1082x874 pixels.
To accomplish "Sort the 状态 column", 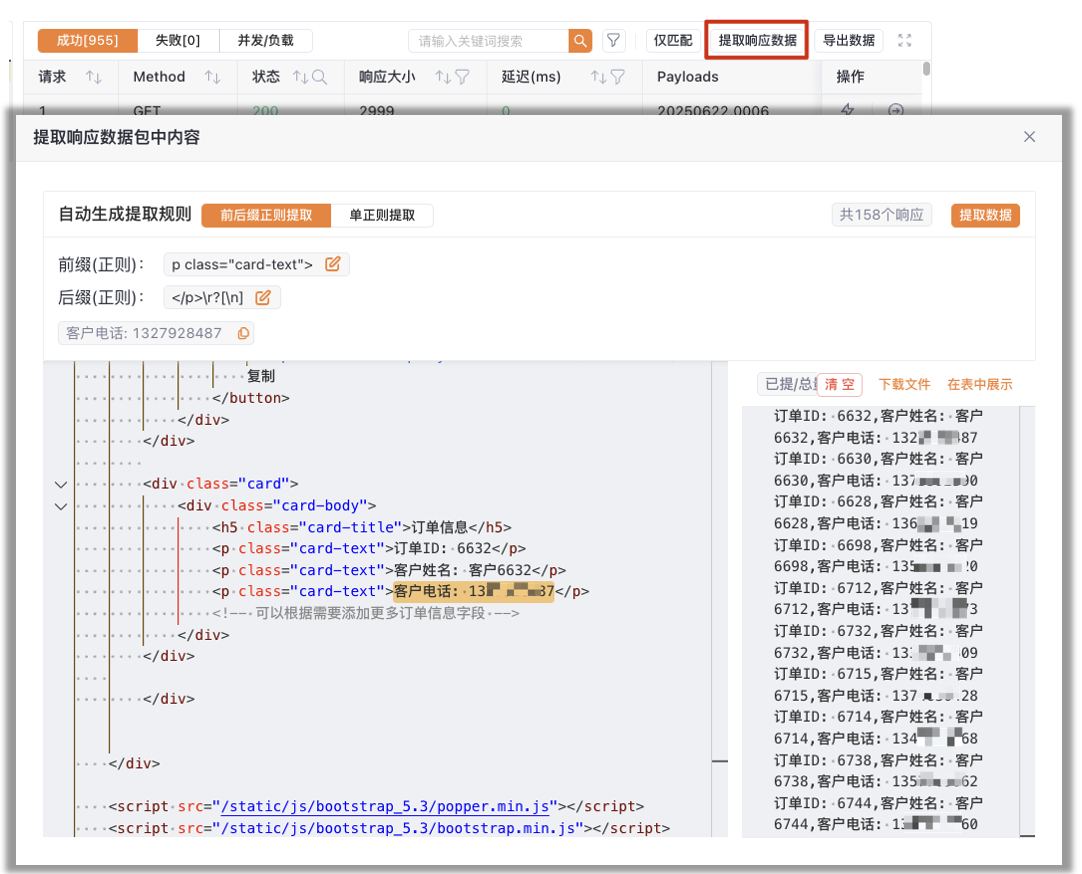I will (x=300, y=77).
